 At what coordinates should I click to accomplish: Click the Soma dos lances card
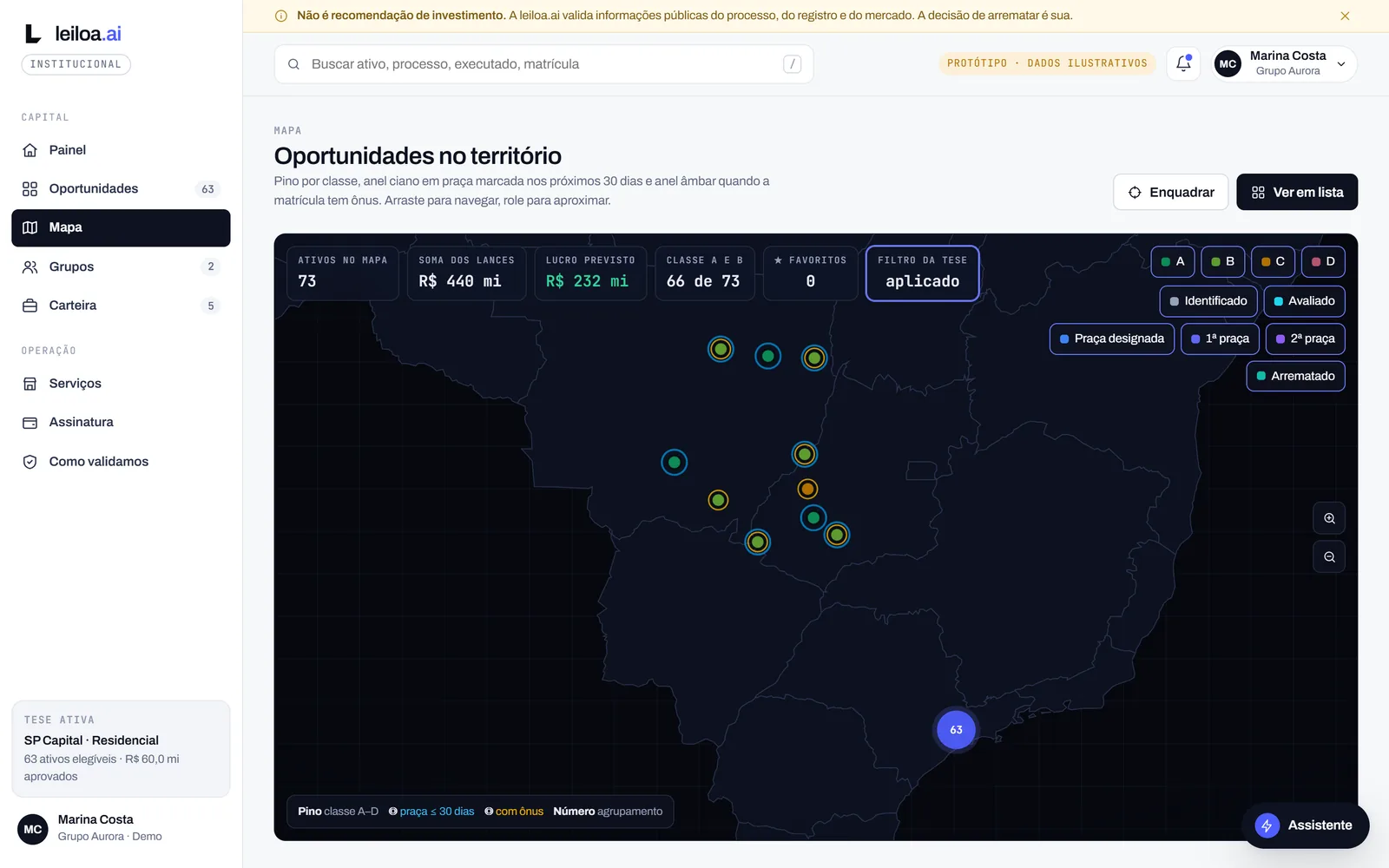pyautogui.click(x=466, y=273)
